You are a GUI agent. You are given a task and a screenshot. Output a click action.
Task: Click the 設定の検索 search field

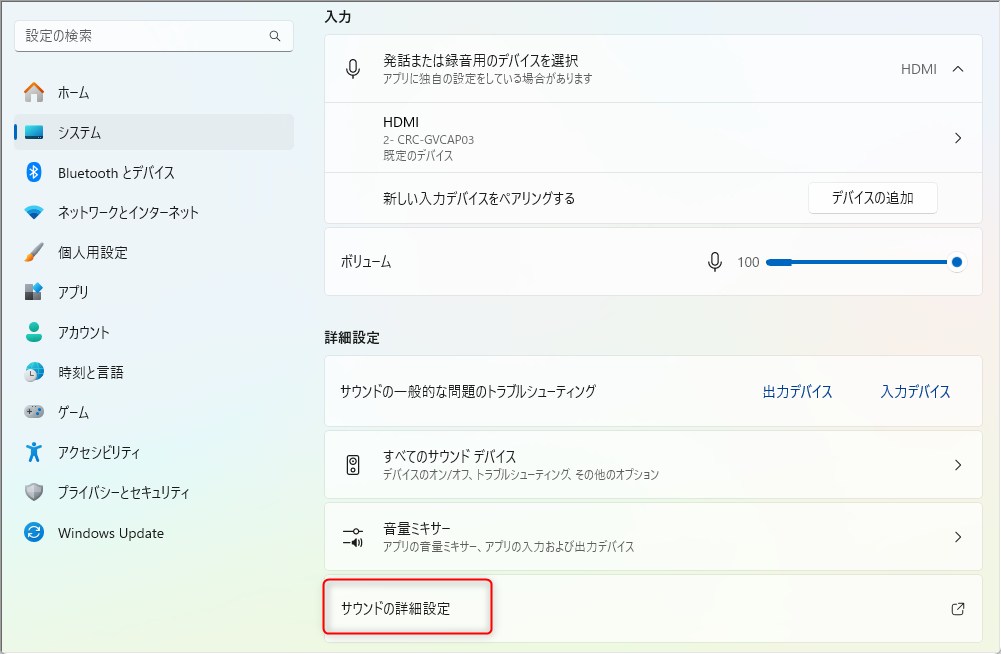[154, 36]
